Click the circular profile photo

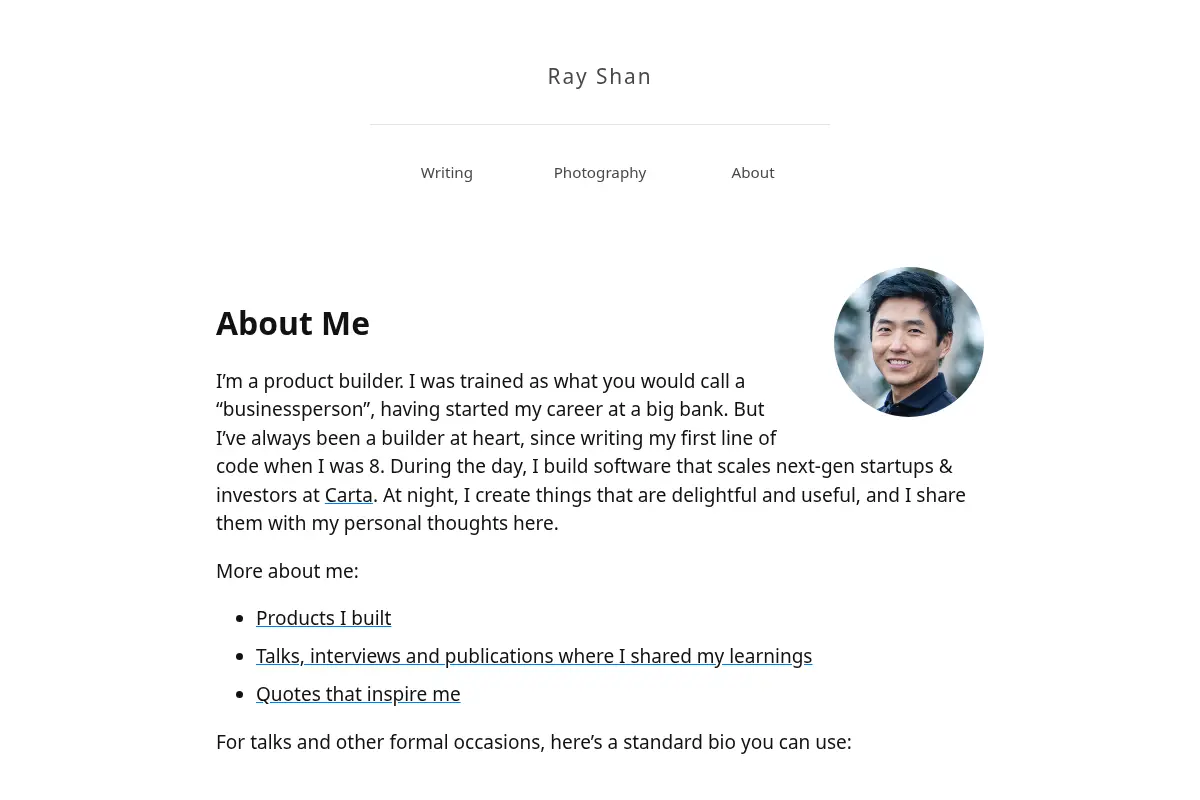(x=909, y=342)
